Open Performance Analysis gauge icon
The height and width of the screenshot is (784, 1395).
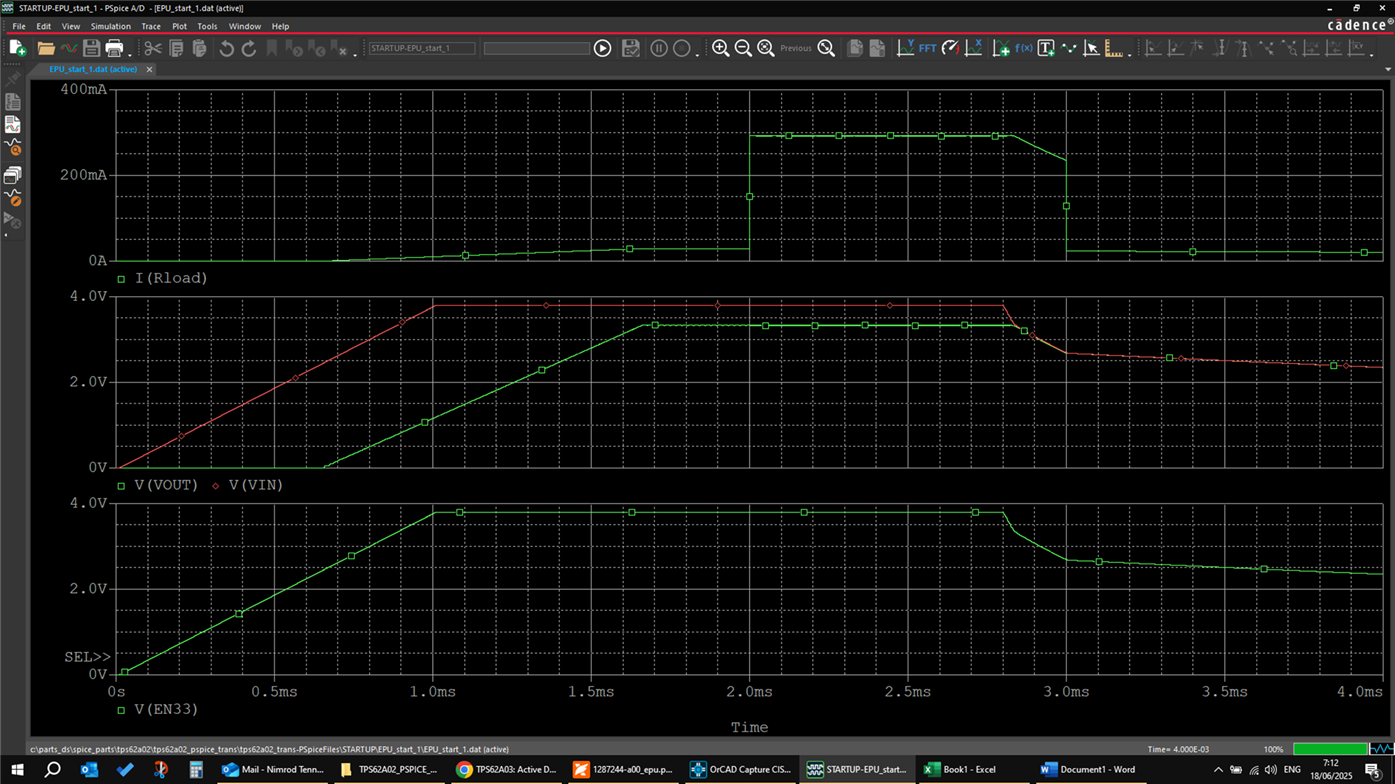pos(951,48)
